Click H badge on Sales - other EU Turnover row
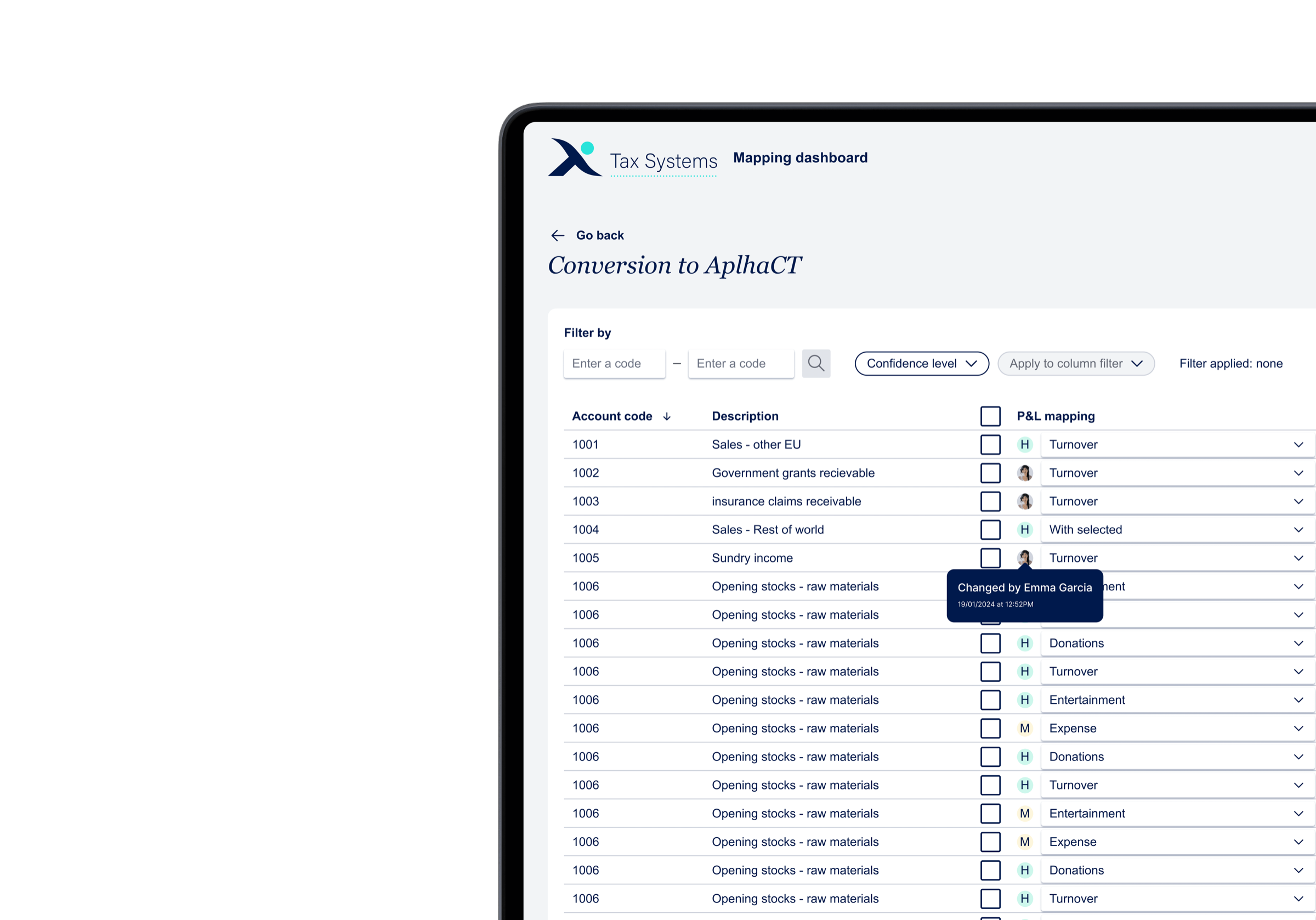 [x=1024, y=444]
